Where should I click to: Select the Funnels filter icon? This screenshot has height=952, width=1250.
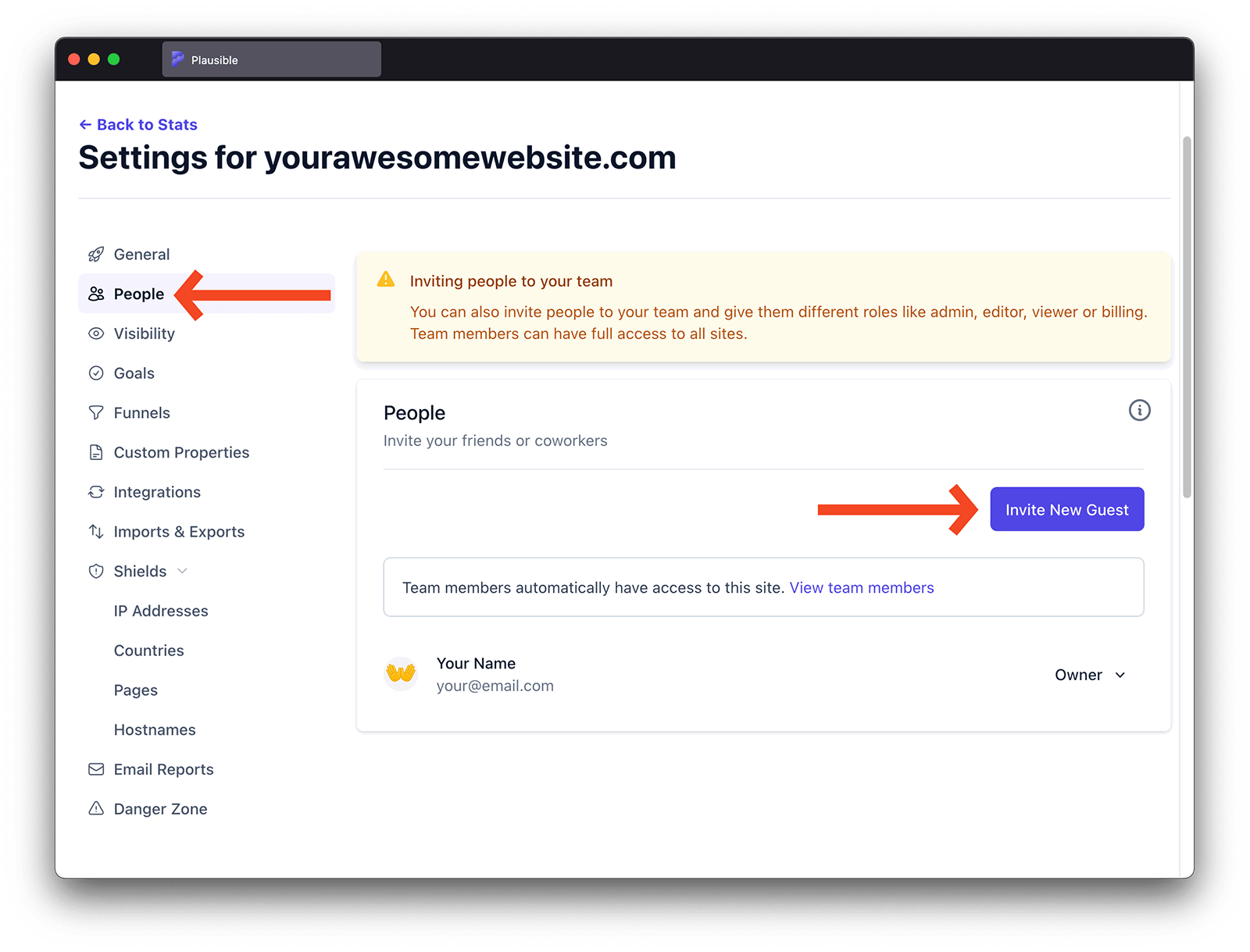coord(95,412)
